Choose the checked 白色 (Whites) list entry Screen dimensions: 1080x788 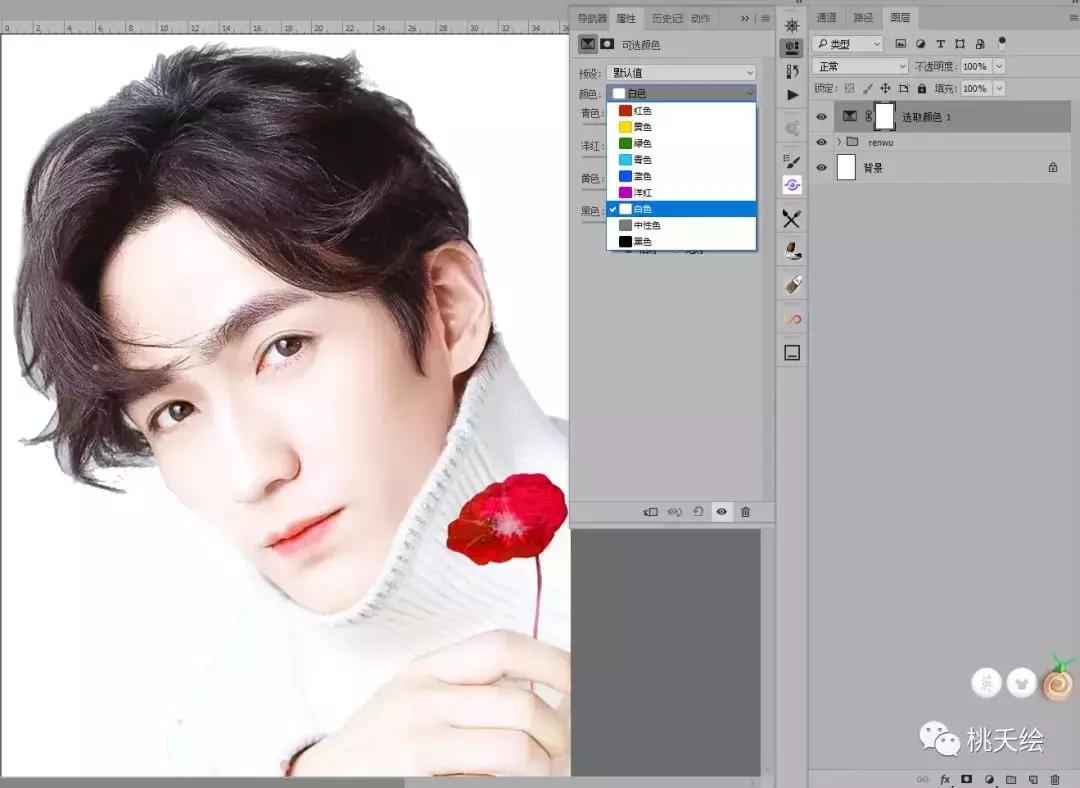[x=681, y=209]
